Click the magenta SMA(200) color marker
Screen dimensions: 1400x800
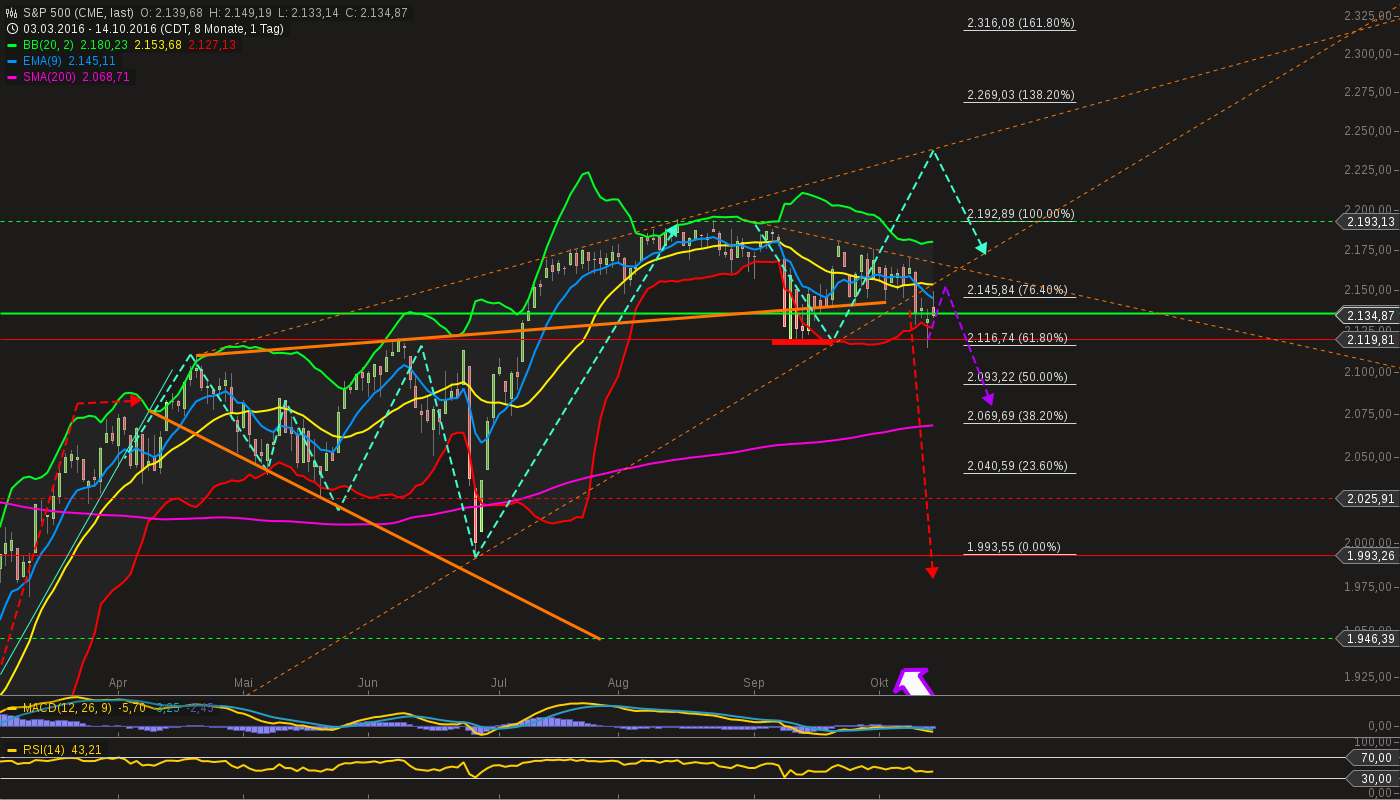(12, 77)
